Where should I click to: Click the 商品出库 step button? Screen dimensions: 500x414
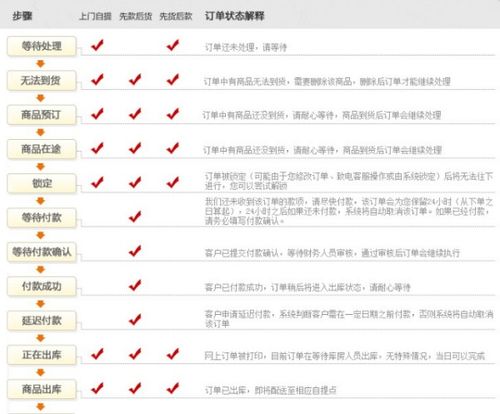(x=42, y=389)
